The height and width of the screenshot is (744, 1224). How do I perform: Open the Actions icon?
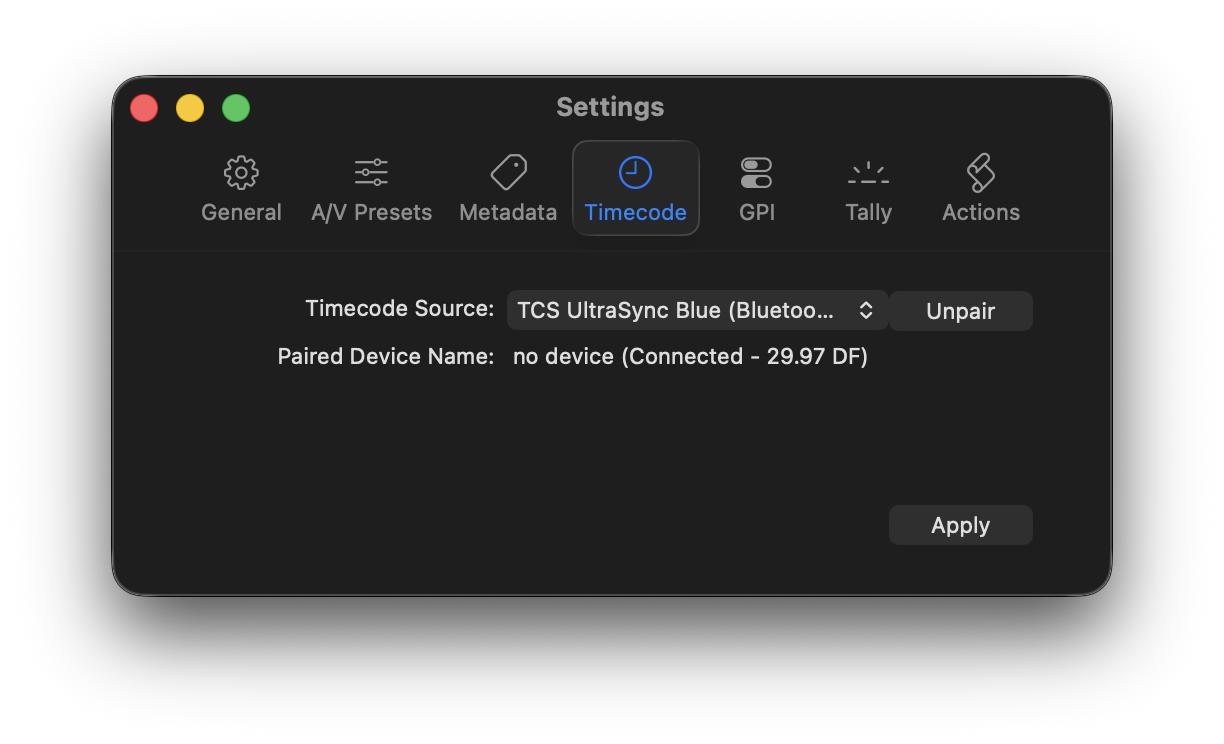(980, 173)
